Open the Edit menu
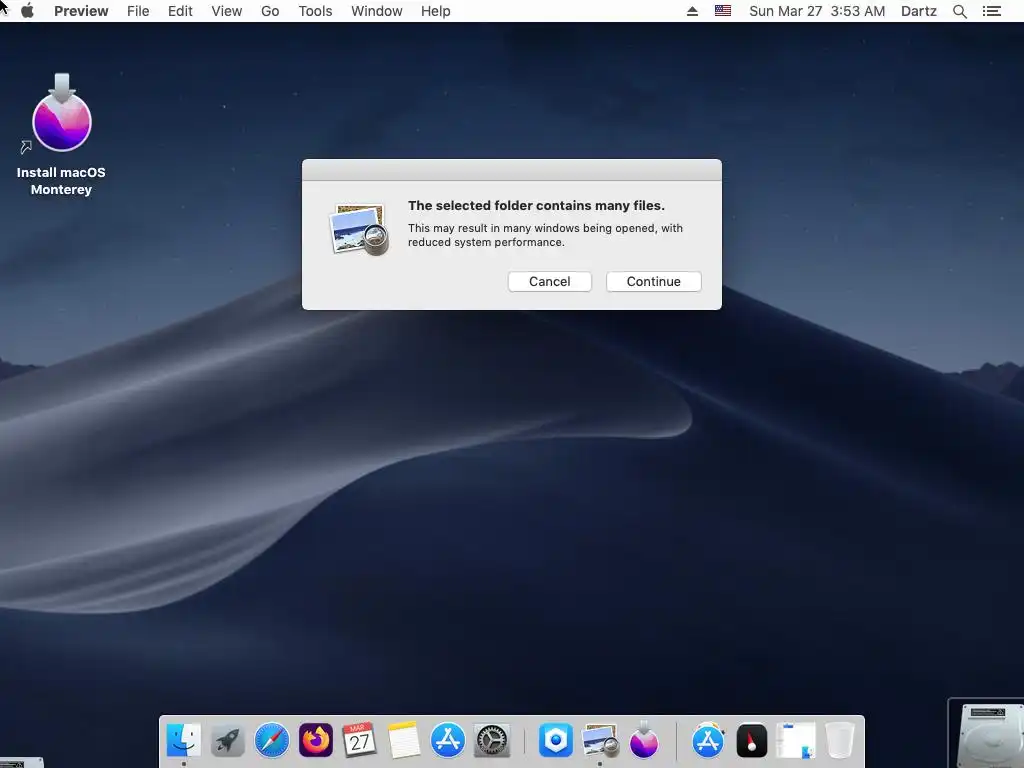1024x768 pixels. [x=180, y=11]
